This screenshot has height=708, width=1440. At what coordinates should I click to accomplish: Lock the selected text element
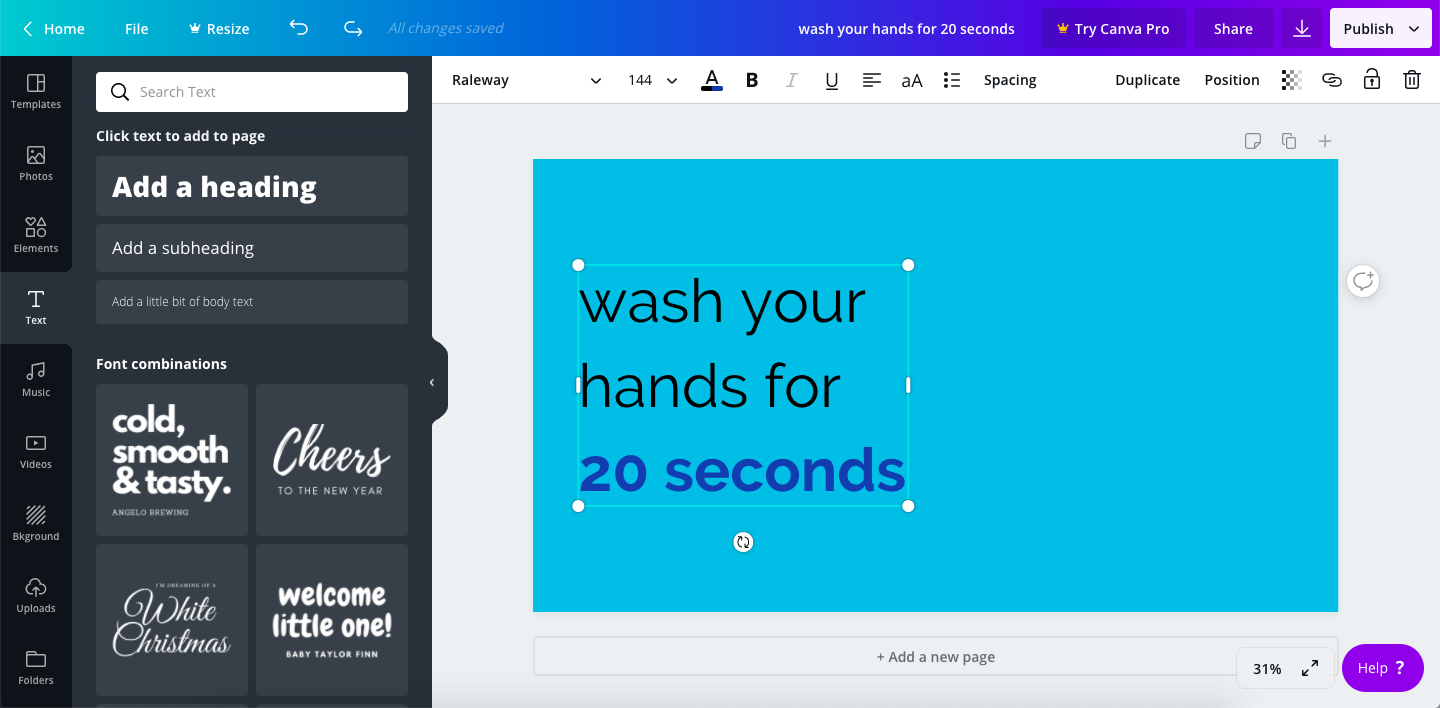point(1371,79)
